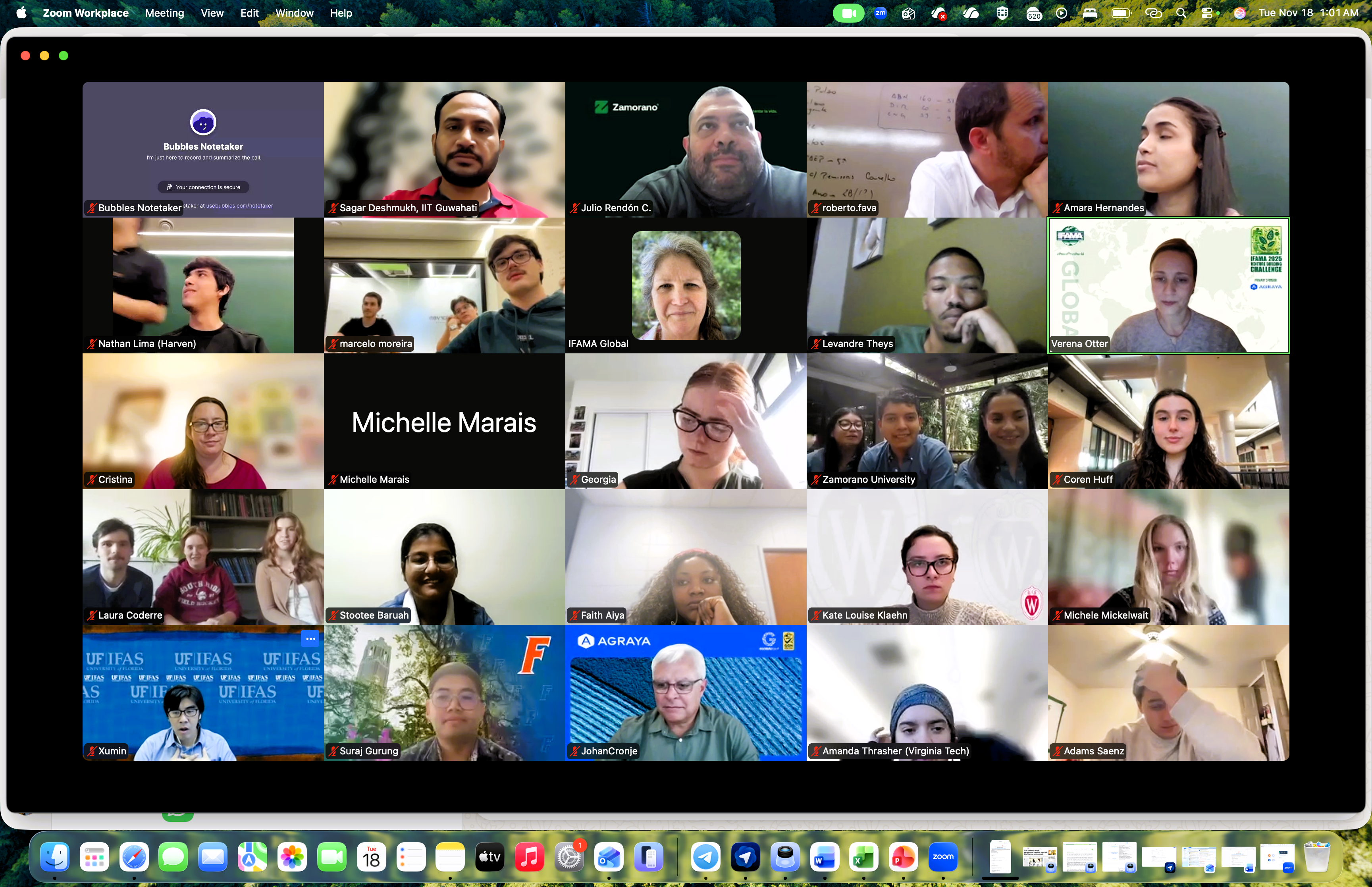Open the Meeting menu
This screenshot has height=887, width=1372.
[x=165, y=13]
